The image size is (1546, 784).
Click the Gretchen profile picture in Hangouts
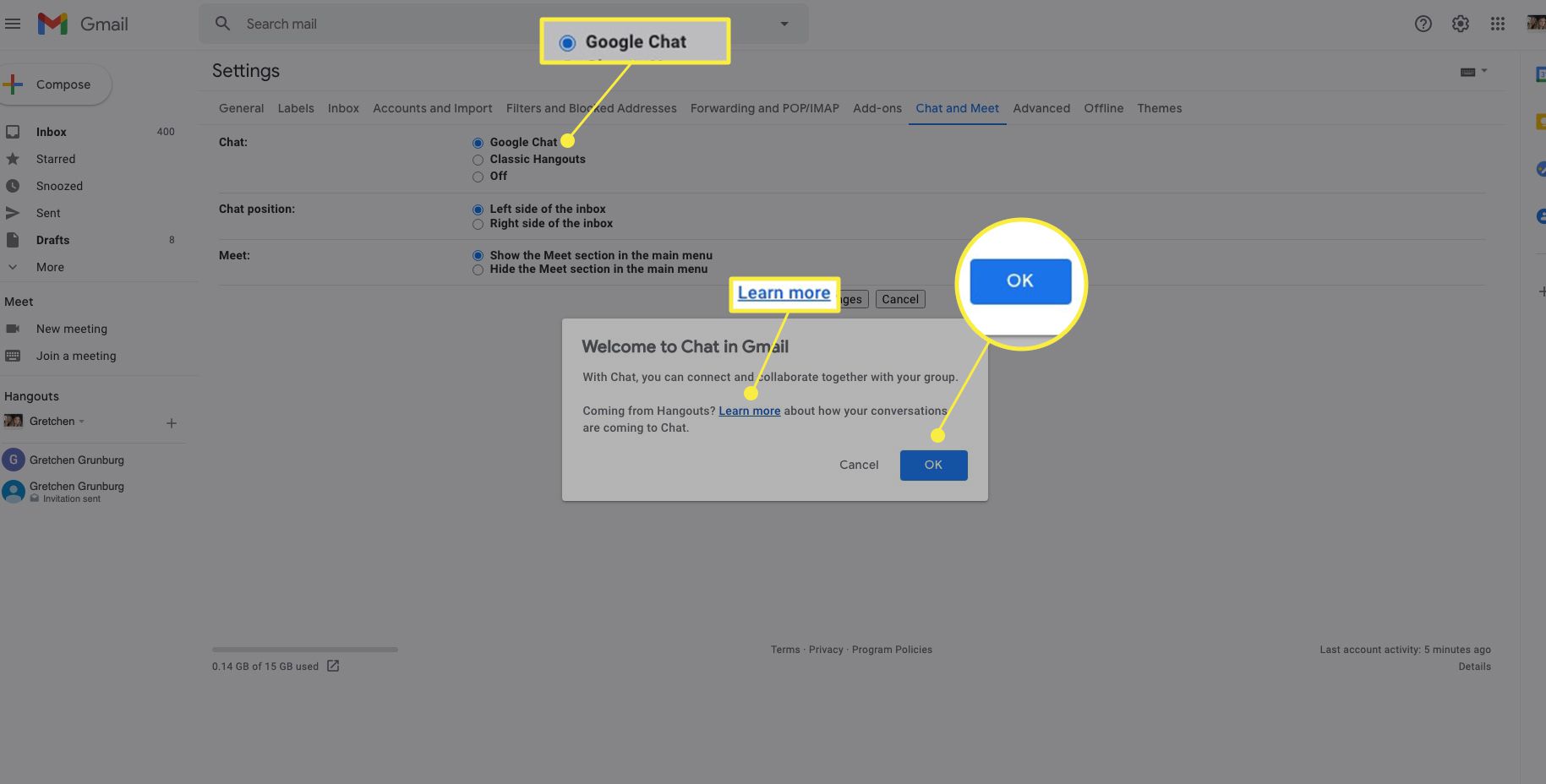click(13, 421)
